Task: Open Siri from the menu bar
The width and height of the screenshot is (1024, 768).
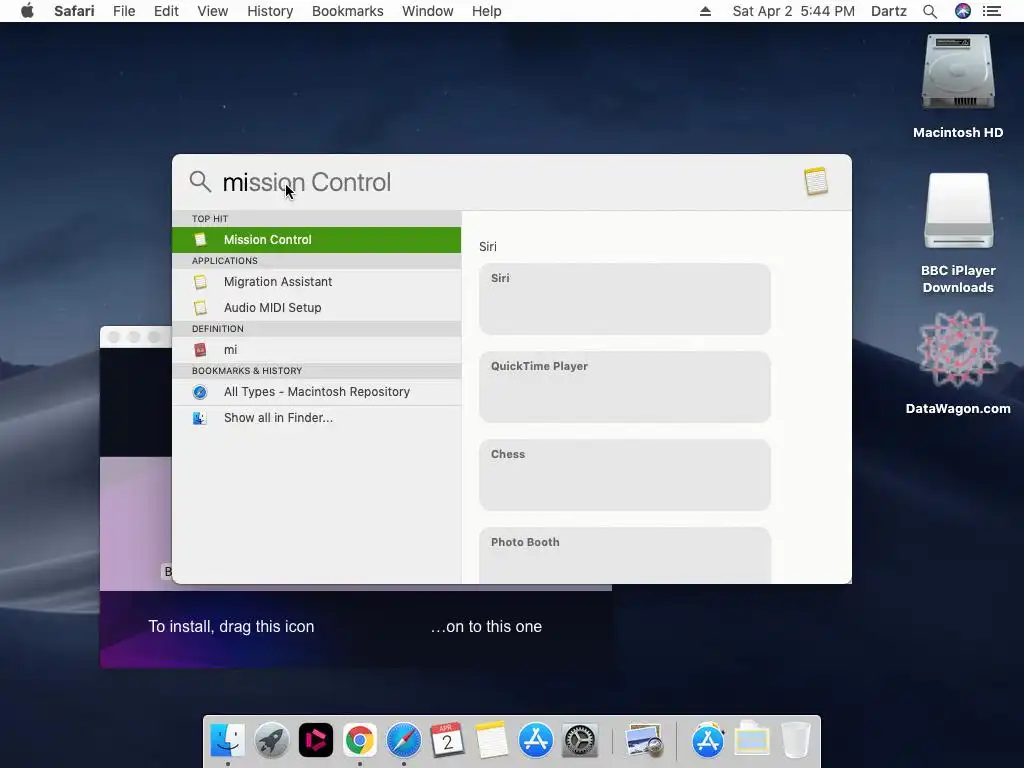Action: [x=963, y=11]
